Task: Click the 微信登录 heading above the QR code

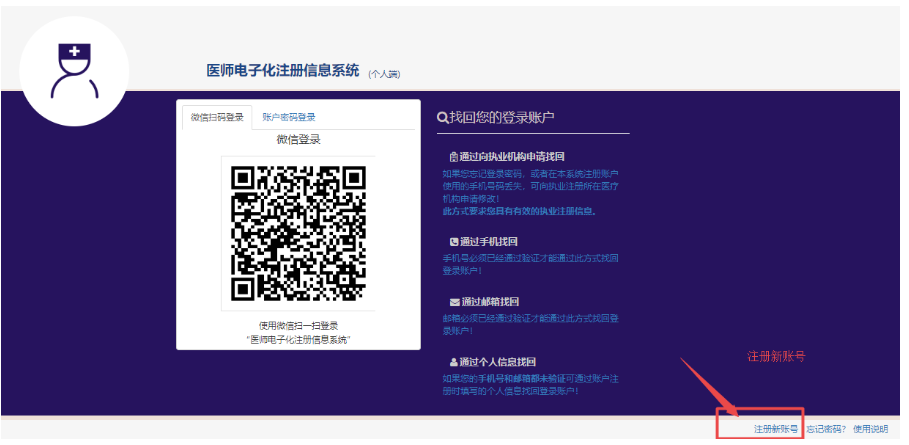Action: coord(298,140)
